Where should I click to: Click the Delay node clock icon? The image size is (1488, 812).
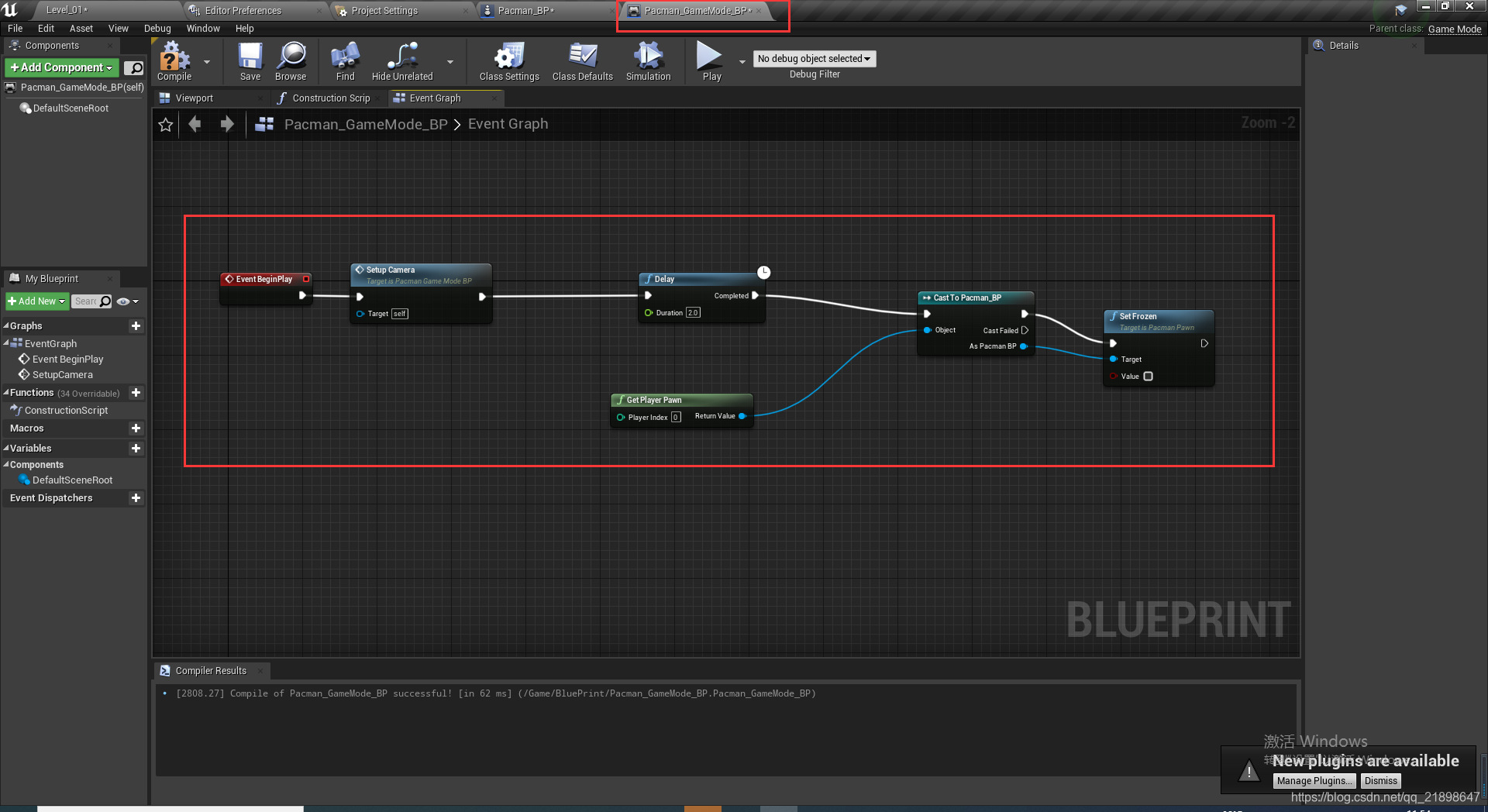click(763, 272)
